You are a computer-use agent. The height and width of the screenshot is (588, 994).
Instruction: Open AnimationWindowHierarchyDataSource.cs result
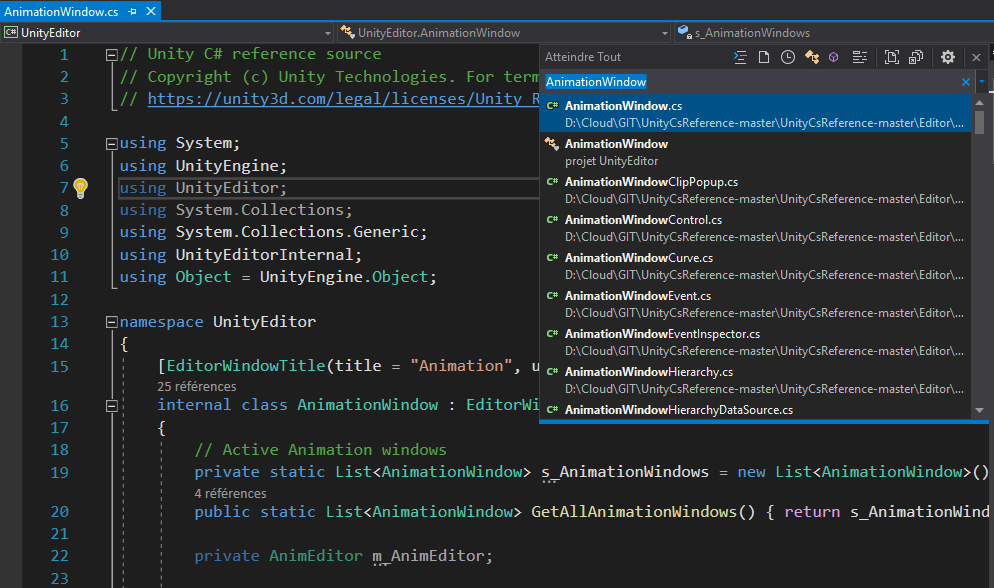(x=755, y=409)
